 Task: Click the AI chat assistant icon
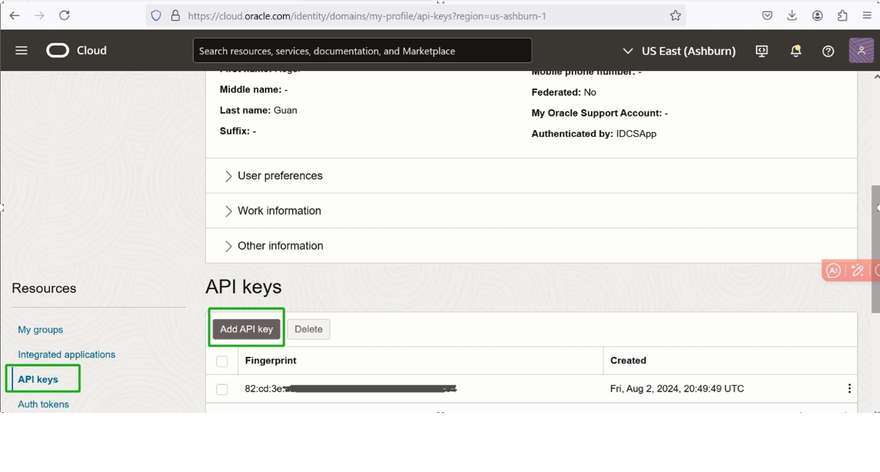click(x=833, y=271)
